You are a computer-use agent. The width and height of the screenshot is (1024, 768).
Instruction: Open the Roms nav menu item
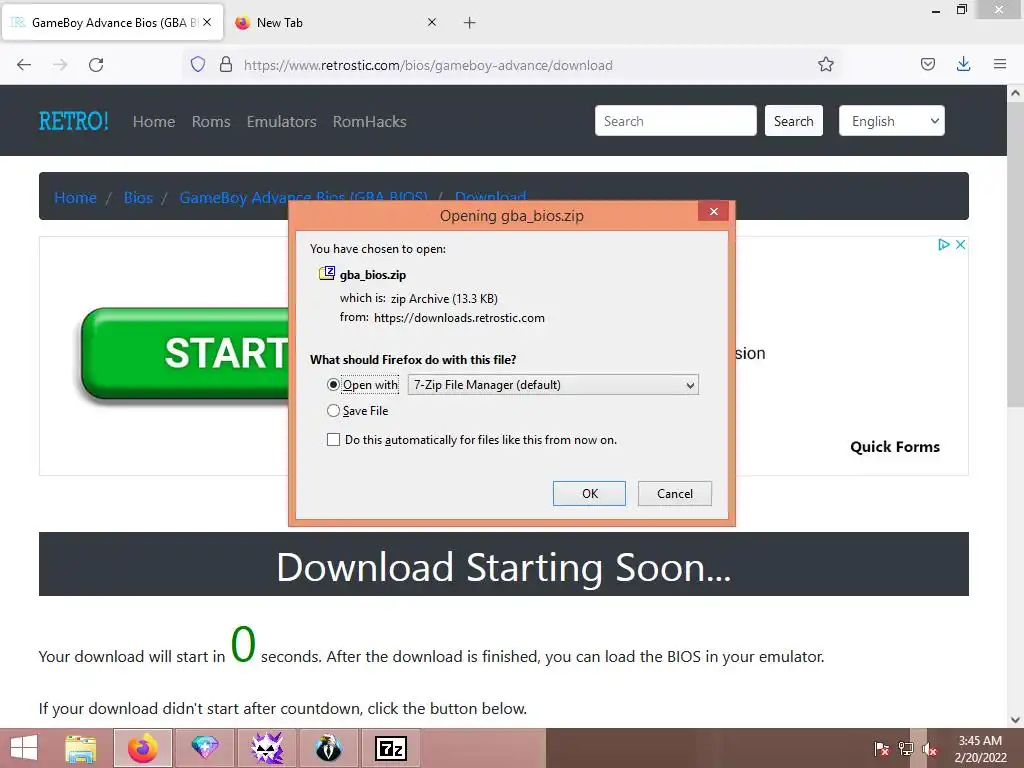coord(211,121)
